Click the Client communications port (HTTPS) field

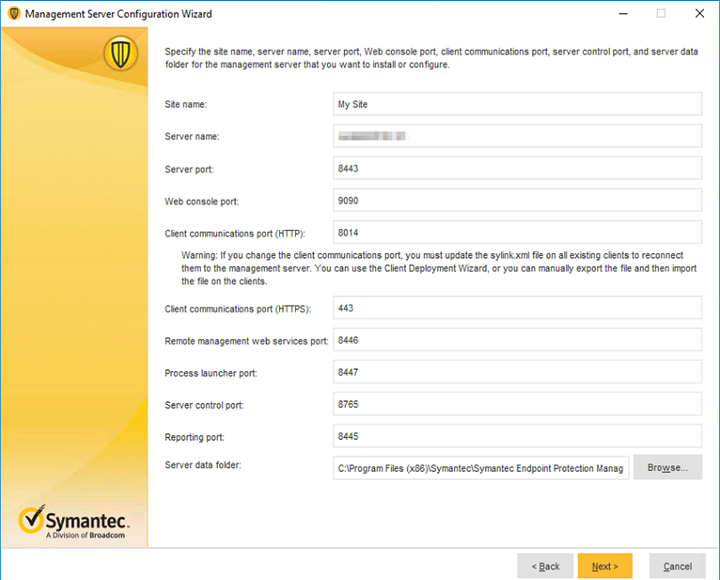click(517, 308)
